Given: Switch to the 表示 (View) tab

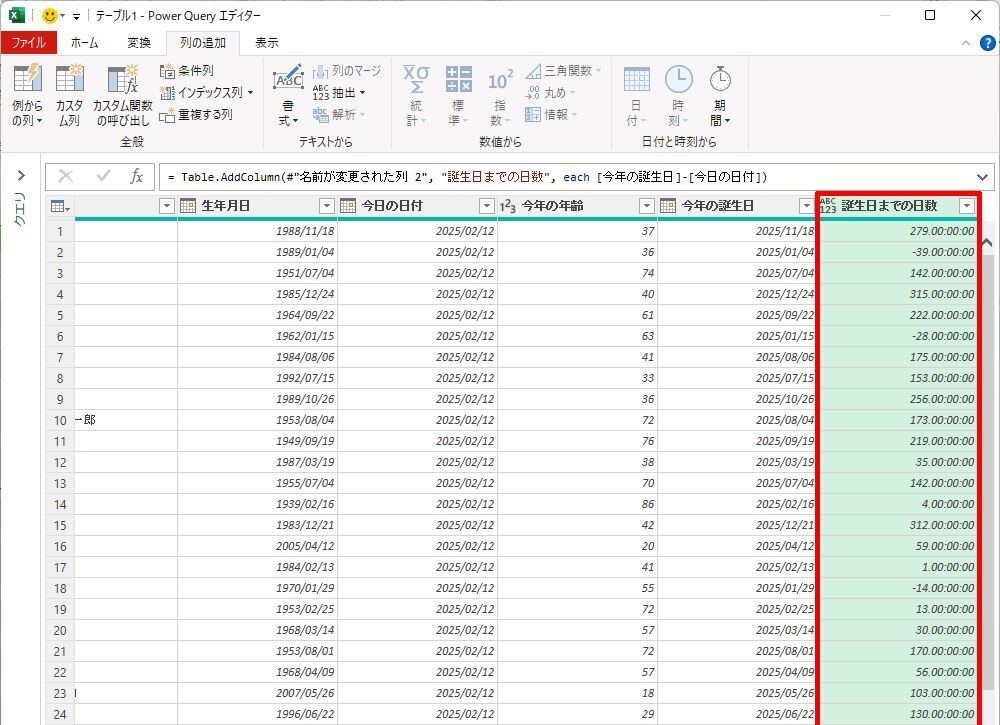Looking at the screenshot, I should pos(267,43).
